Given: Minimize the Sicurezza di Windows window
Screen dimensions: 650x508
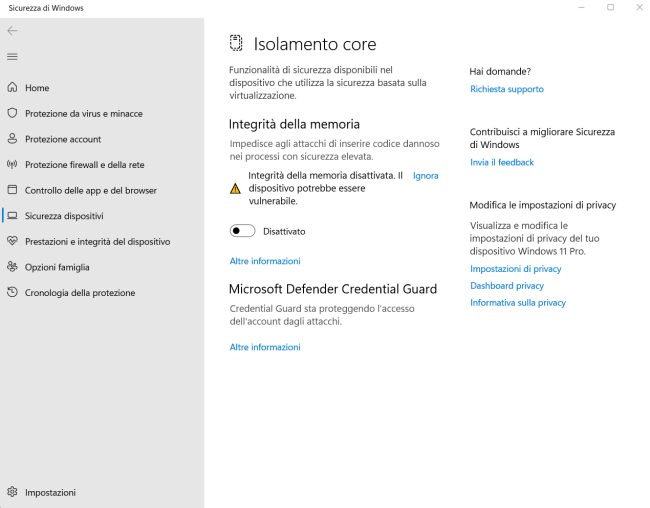Looking at the screenshot, I should point(581,7).
